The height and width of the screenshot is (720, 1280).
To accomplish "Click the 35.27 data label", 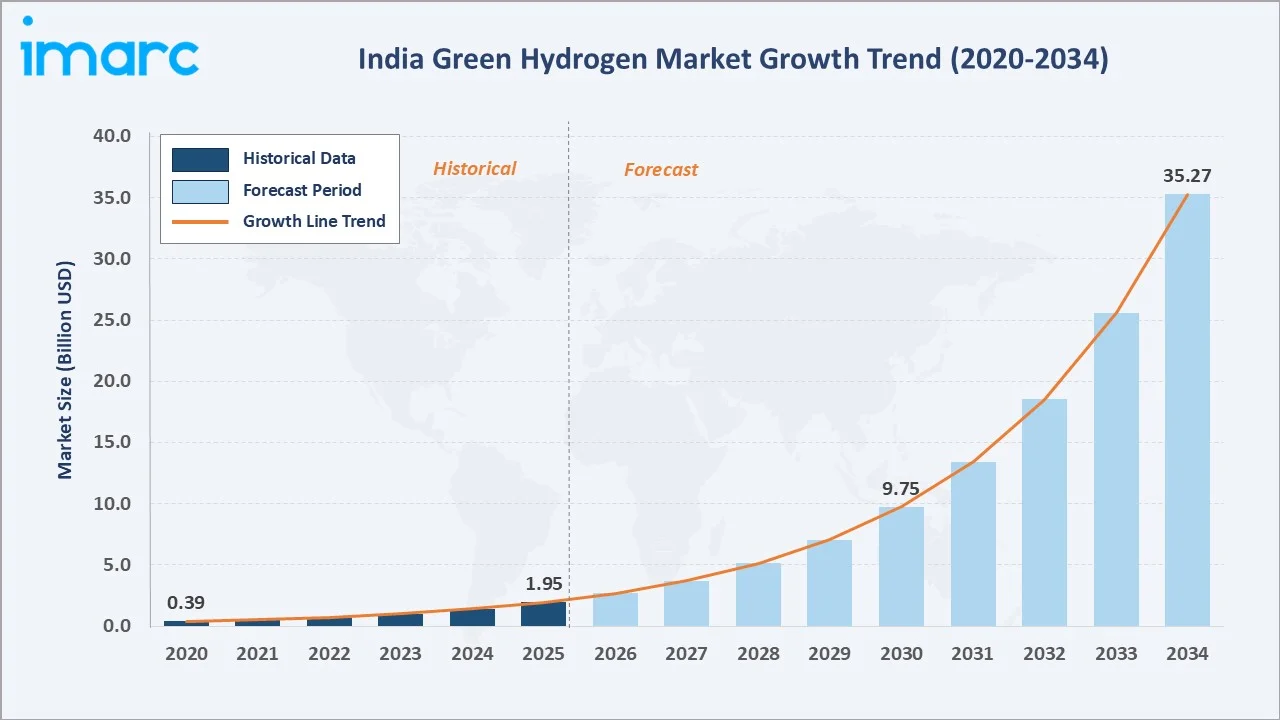I will (1187, 176).
